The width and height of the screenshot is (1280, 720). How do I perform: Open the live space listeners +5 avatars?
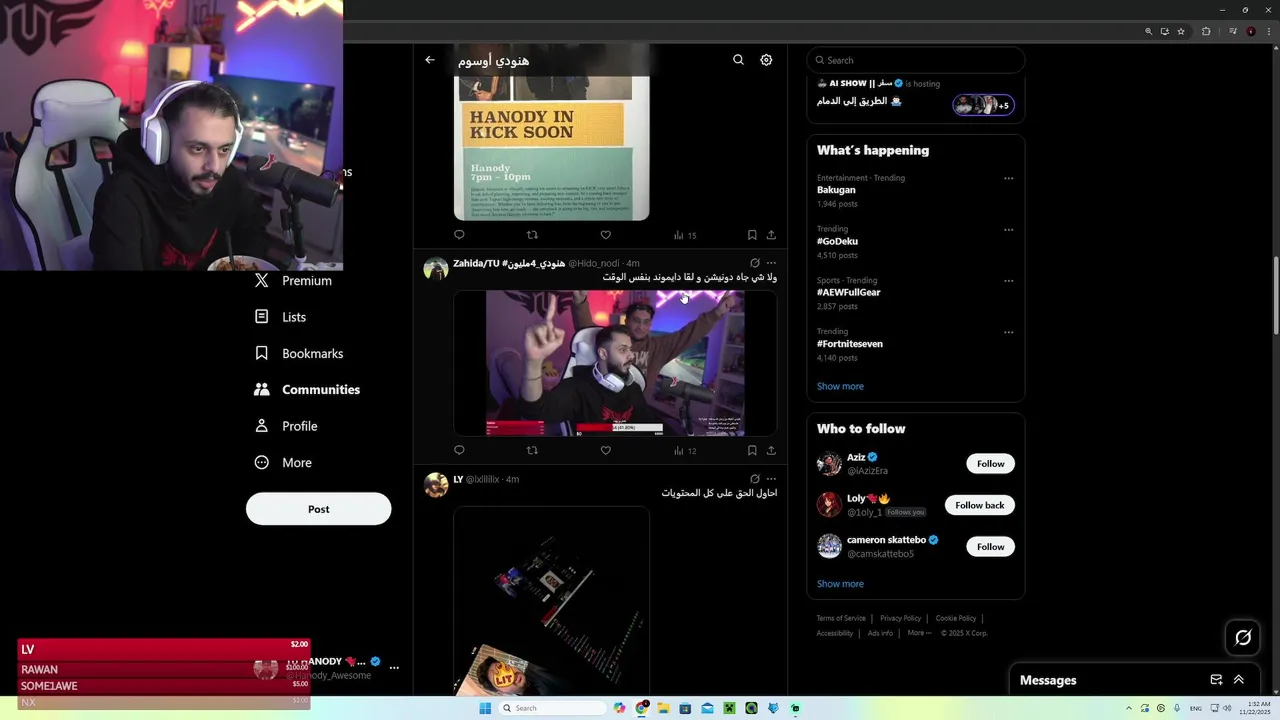tap(983, 105)
